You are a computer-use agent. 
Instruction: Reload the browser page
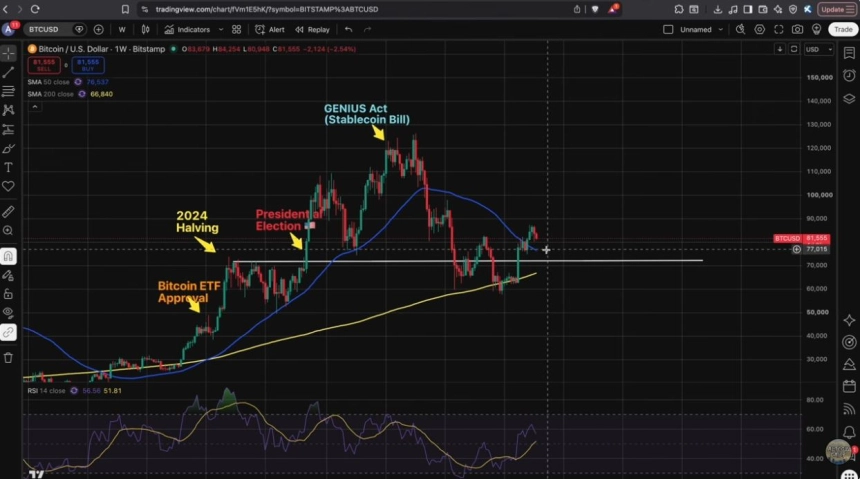click(x=35, y=9)
